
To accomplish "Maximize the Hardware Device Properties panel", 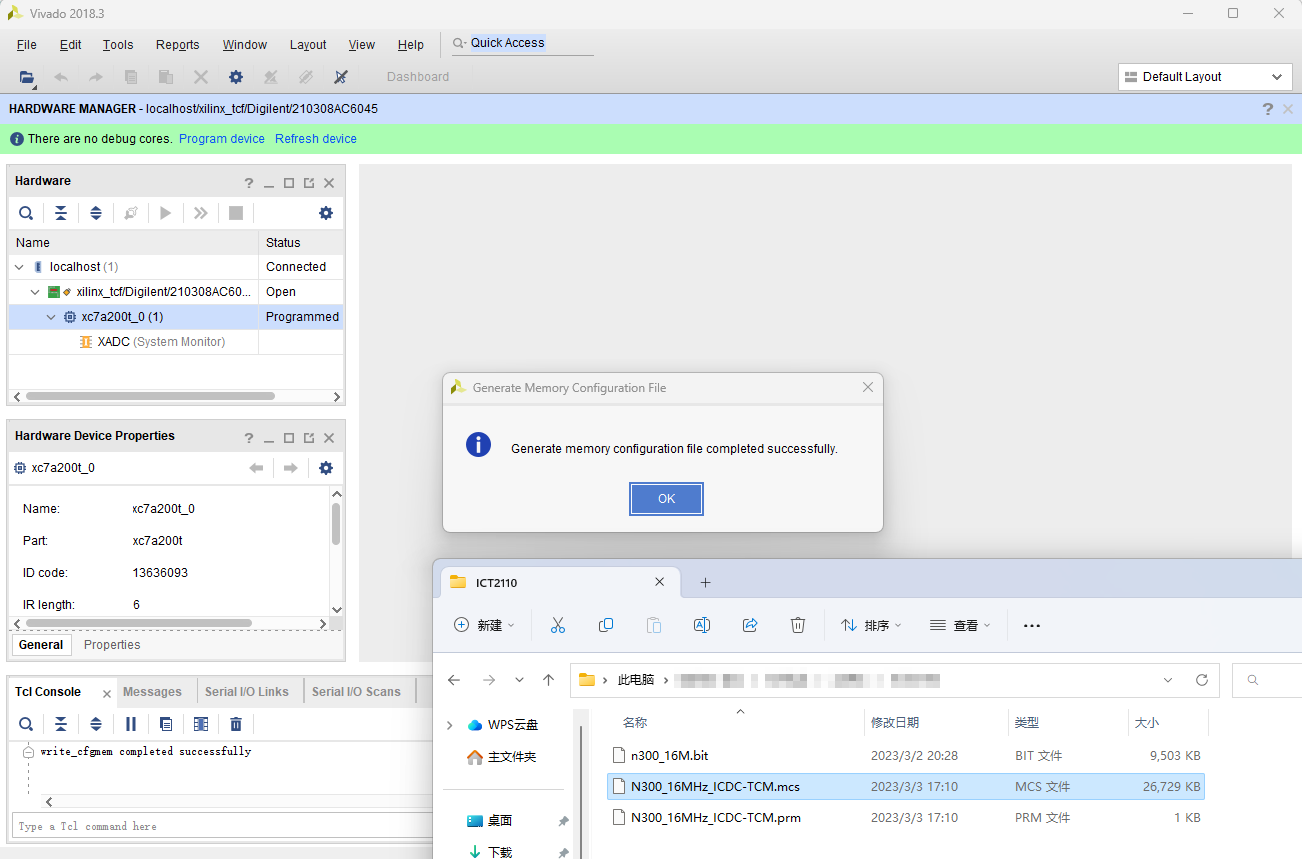I will click(289, 438).
